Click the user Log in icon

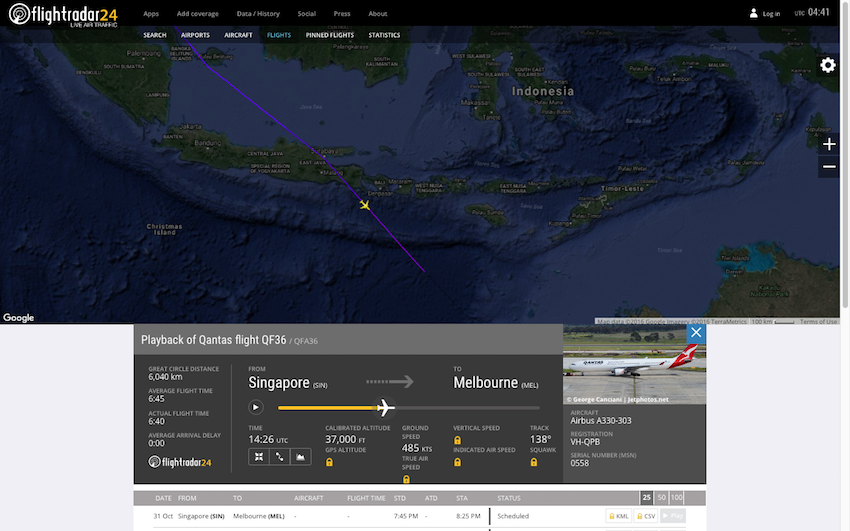[754, 14]
